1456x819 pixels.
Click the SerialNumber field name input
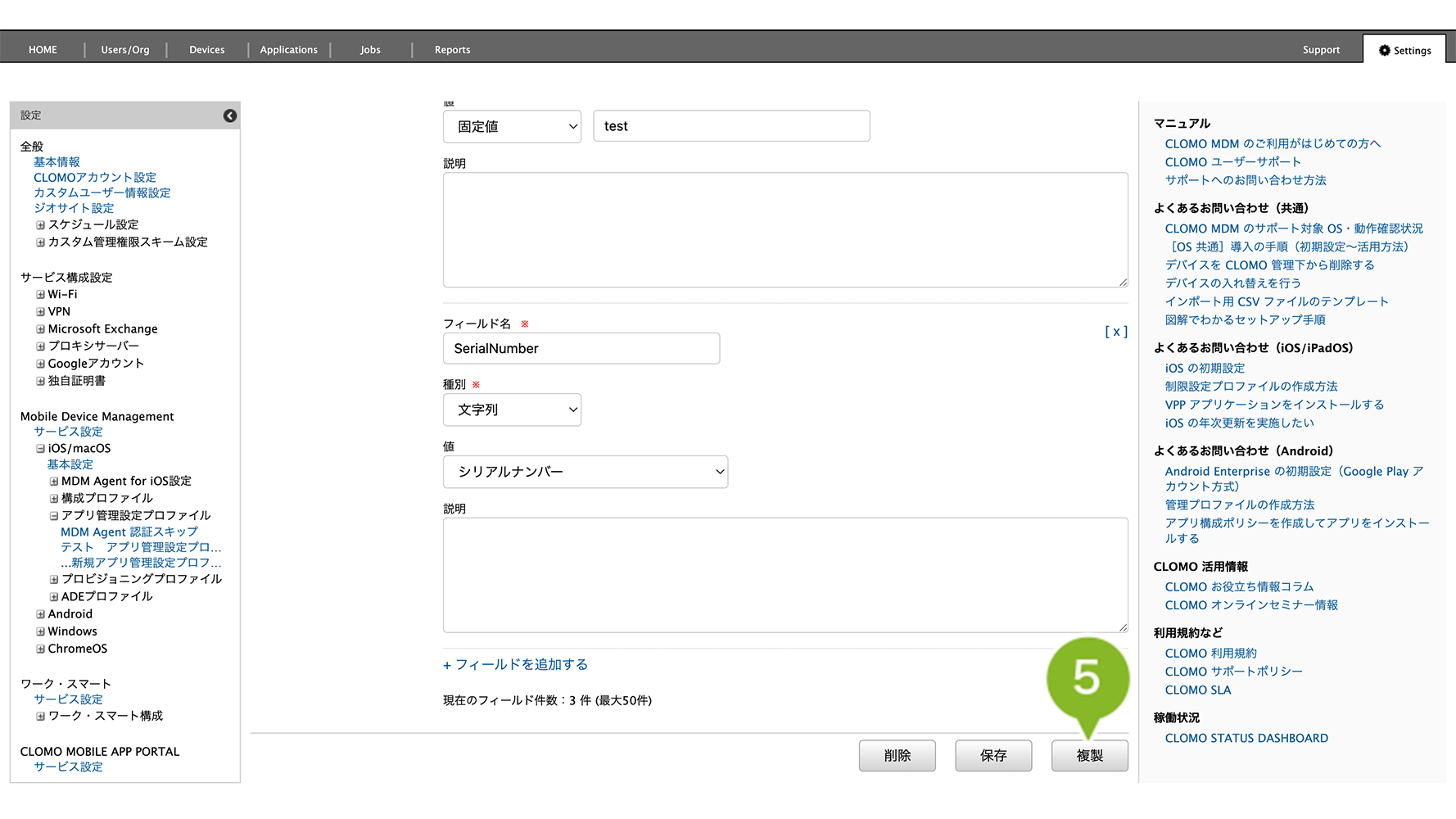(x=581, y=349)
